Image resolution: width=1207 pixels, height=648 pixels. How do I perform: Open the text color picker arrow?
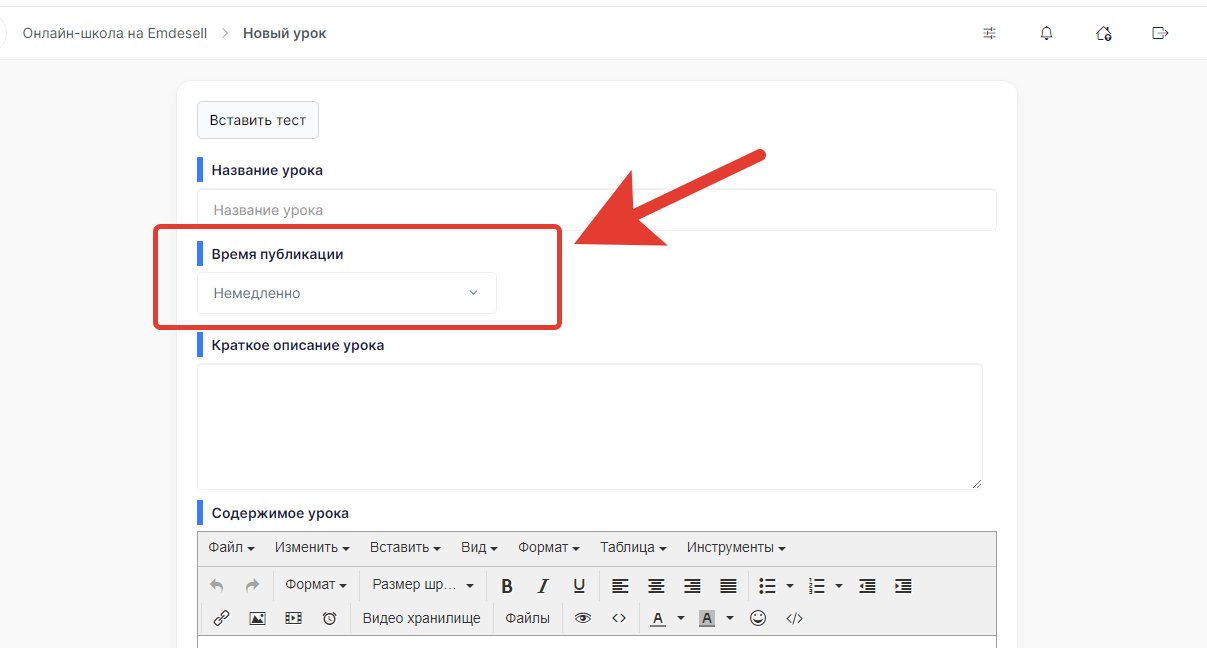(681, 618)
